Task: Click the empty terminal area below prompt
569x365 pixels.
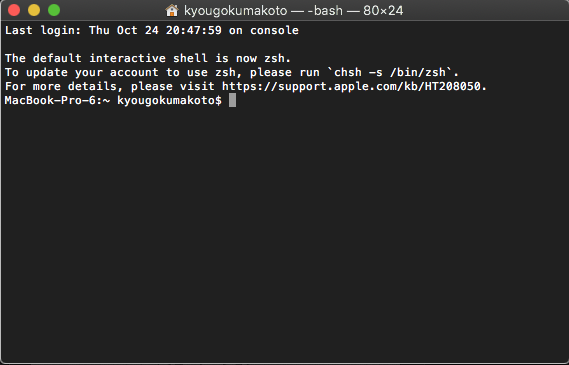Action: click(x=284, y=232)
